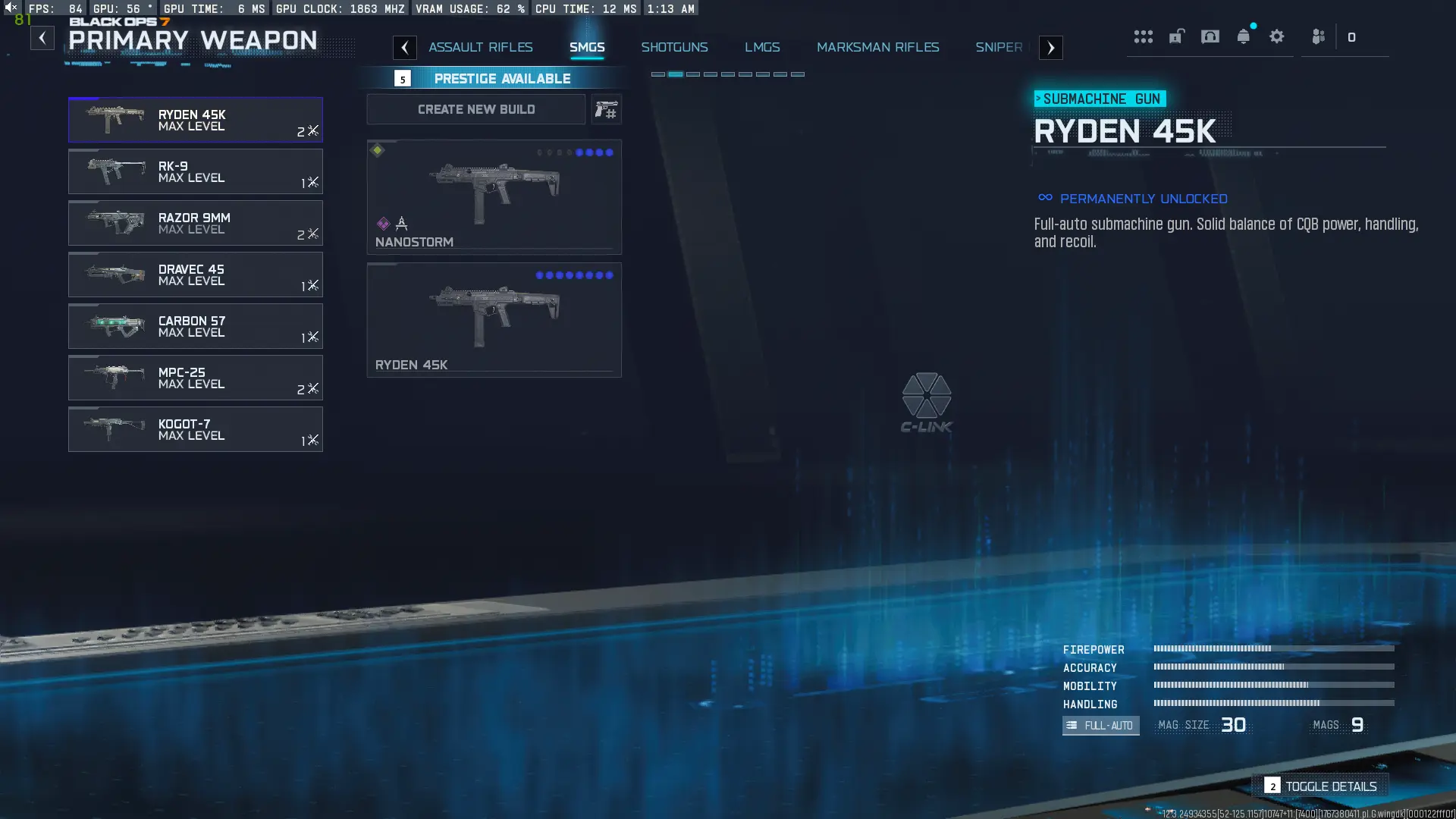1456x819 pixels.
Task: Switch to the Marksman Rifles tab
Action: (x=877, y=47)
